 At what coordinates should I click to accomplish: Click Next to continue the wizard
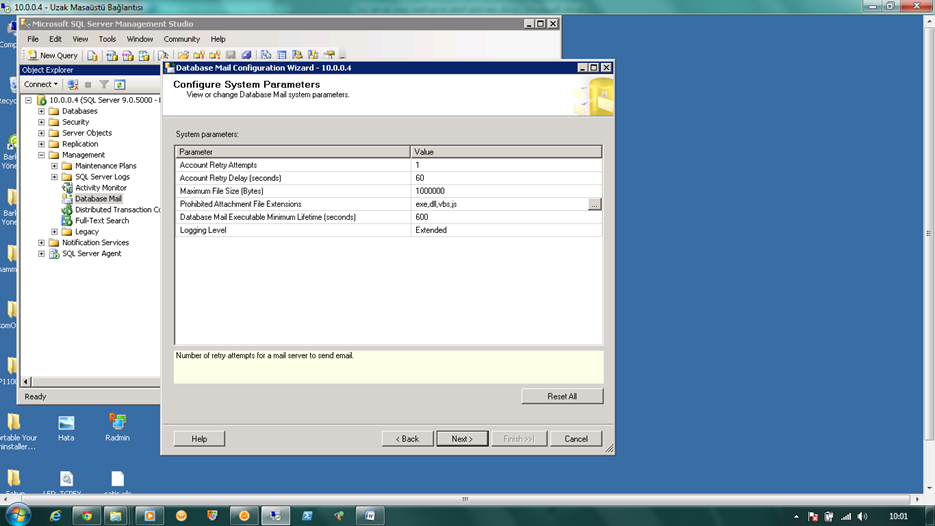coord(462,439)
